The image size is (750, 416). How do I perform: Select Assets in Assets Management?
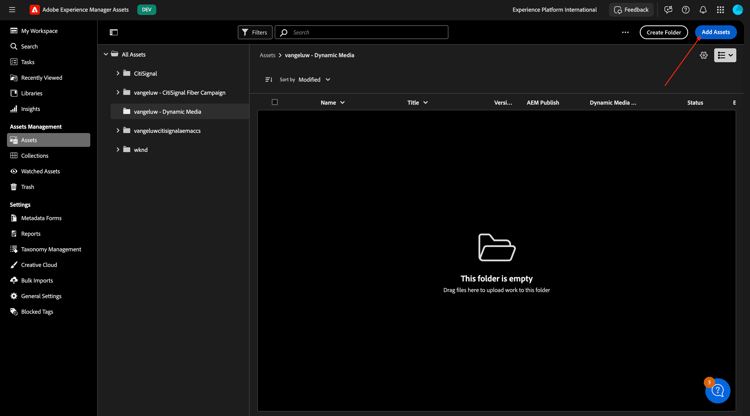pyautogui.click(x=48, y=140)
